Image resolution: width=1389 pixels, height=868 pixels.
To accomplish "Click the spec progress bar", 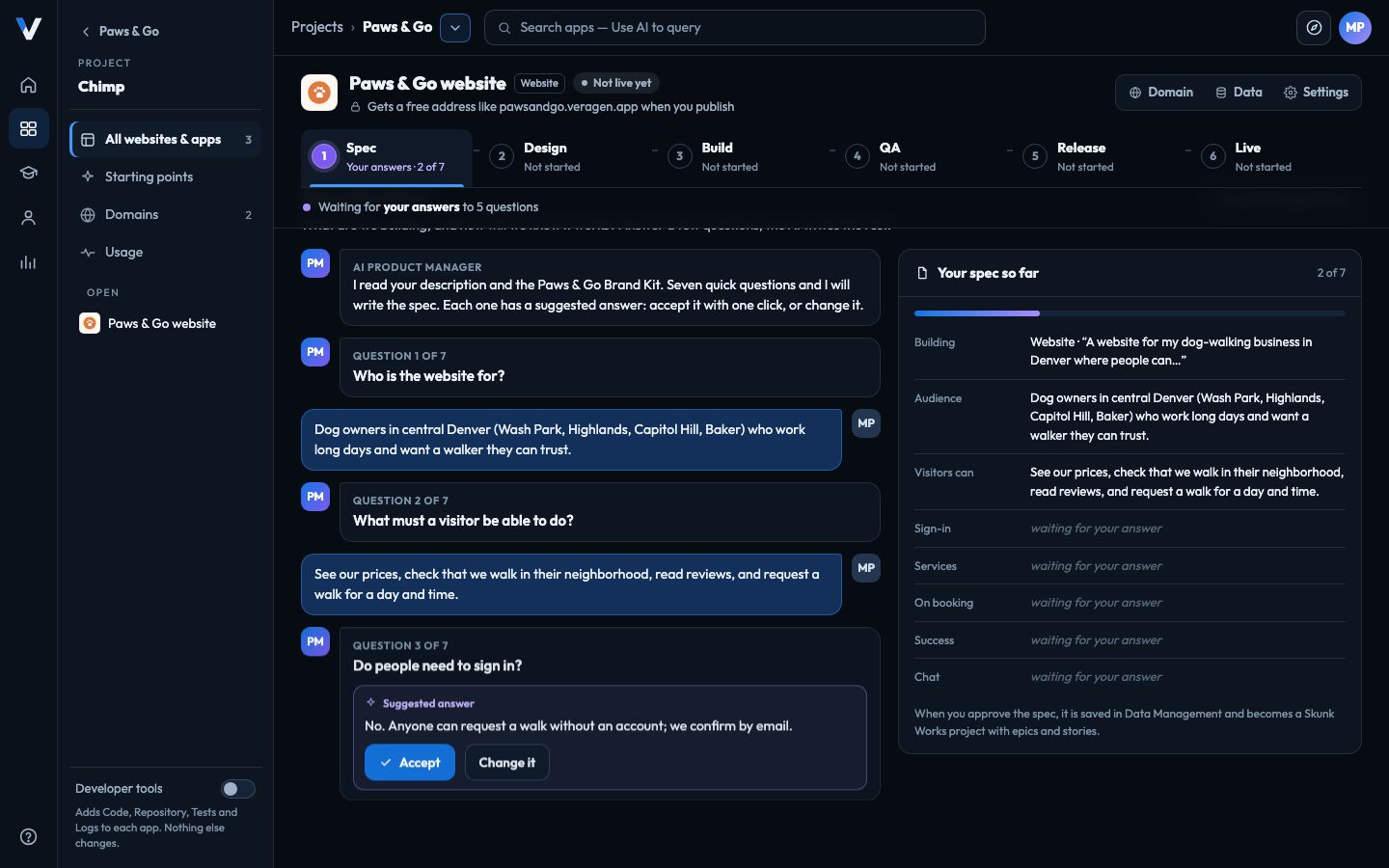I will (1130, 313).
